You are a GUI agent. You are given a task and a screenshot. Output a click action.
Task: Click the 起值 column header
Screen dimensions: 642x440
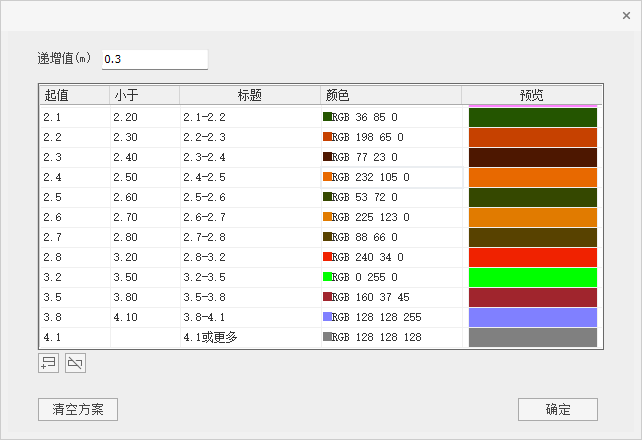[73, 95]
